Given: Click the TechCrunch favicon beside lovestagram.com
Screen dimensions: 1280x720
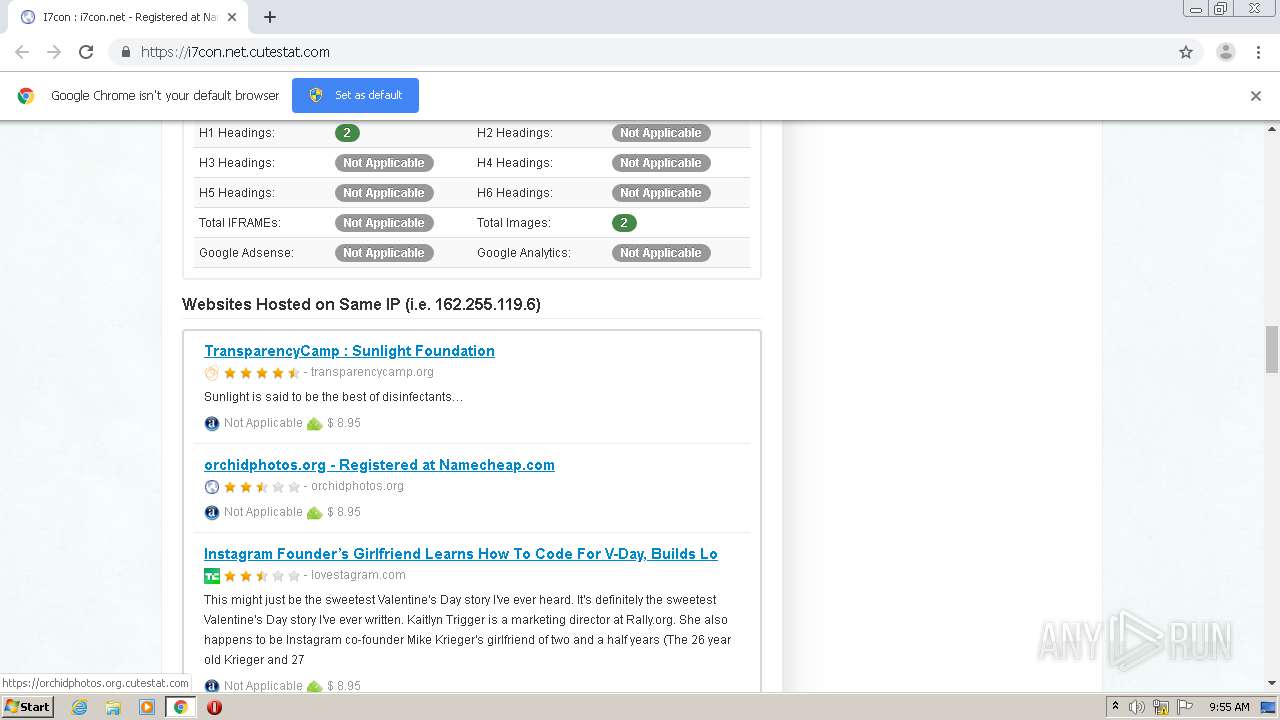Looking at the screenshot, I should tap(211, 576).
